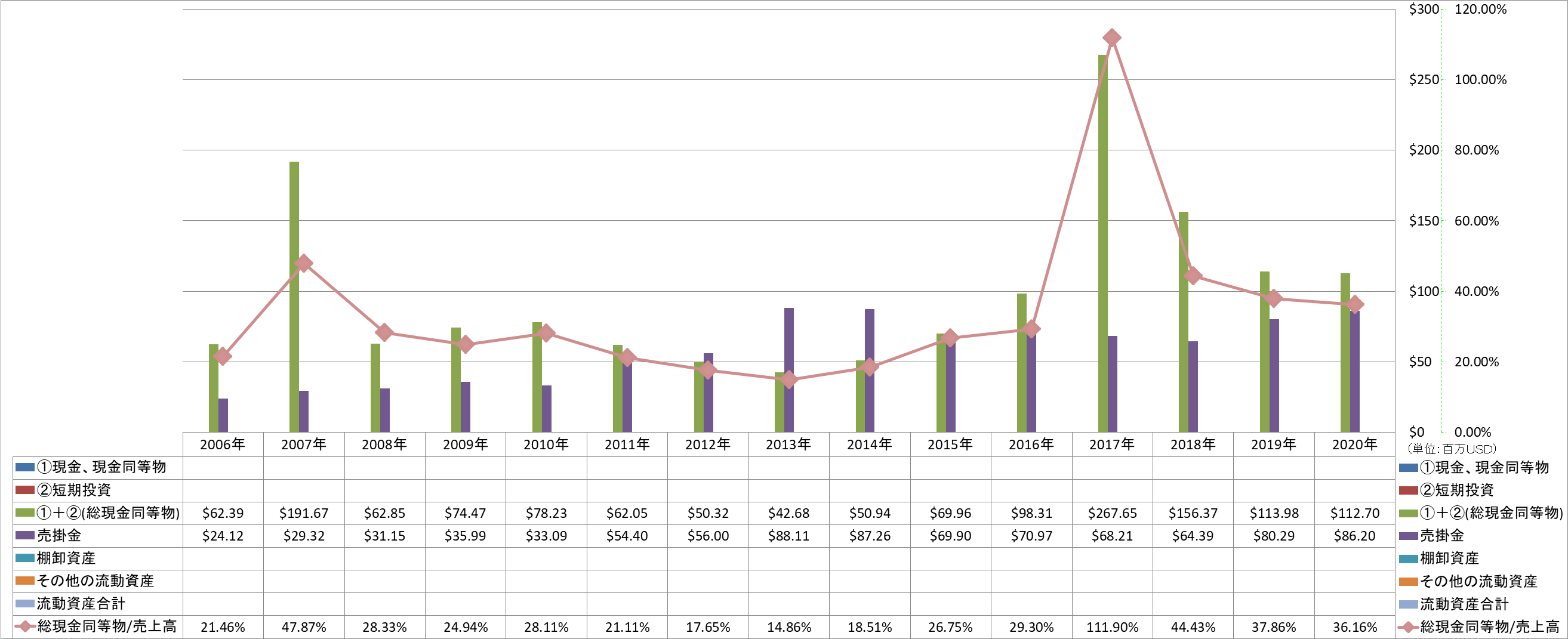
Task: Click the 120.00% axis label
Action: pyautogui.click(x=1480, y=9)
